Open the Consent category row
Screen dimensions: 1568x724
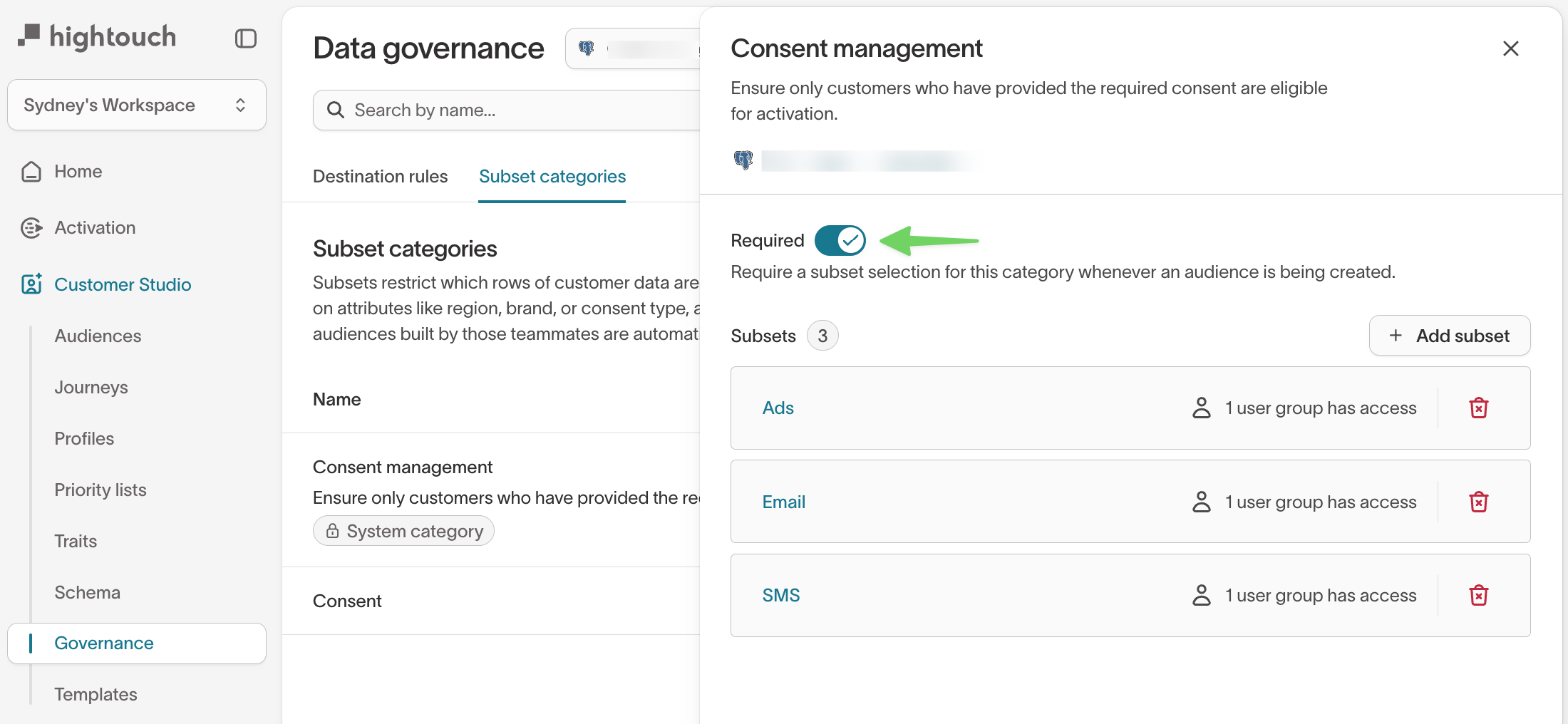(347, 601)
